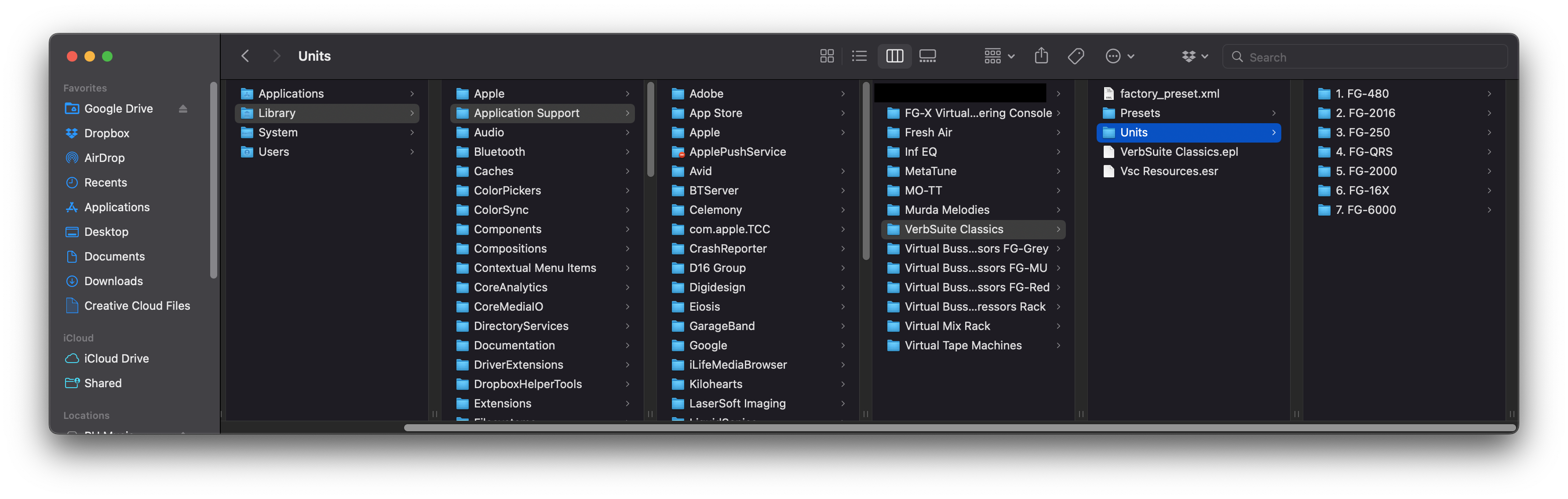Open the group-by options dropdown
This screenshot has height=499, width=1568.
[999, 56]
